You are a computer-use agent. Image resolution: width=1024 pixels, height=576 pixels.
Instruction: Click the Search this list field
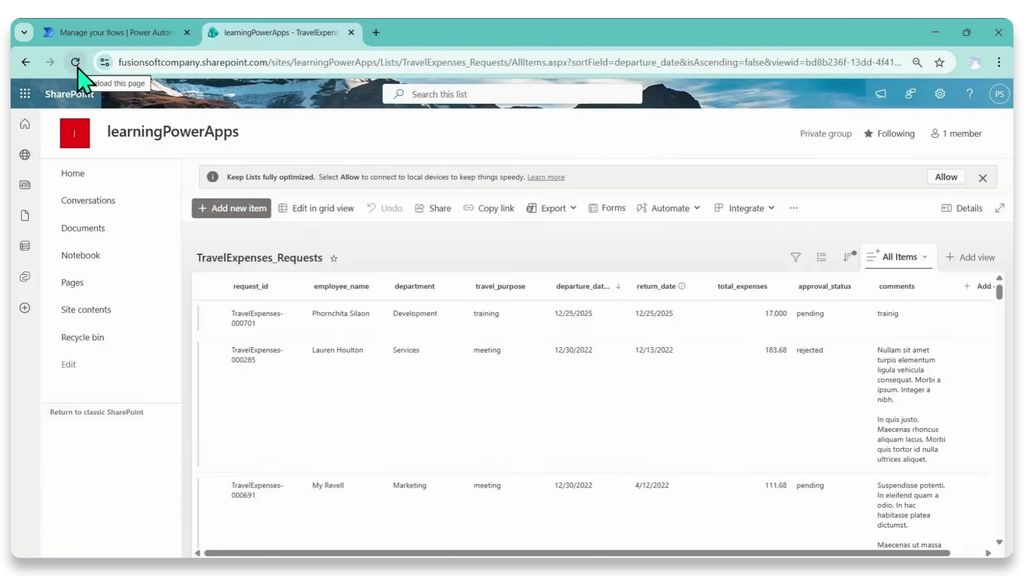(512, 94)
